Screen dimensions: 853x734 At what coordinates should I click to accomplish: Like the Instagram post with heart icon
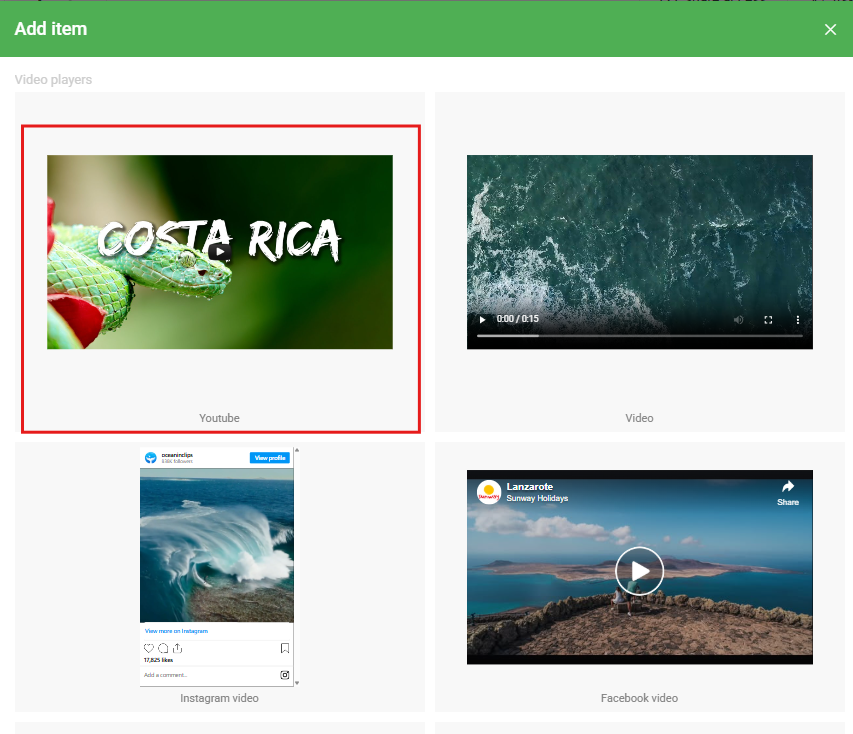click(x=149, y=648)
